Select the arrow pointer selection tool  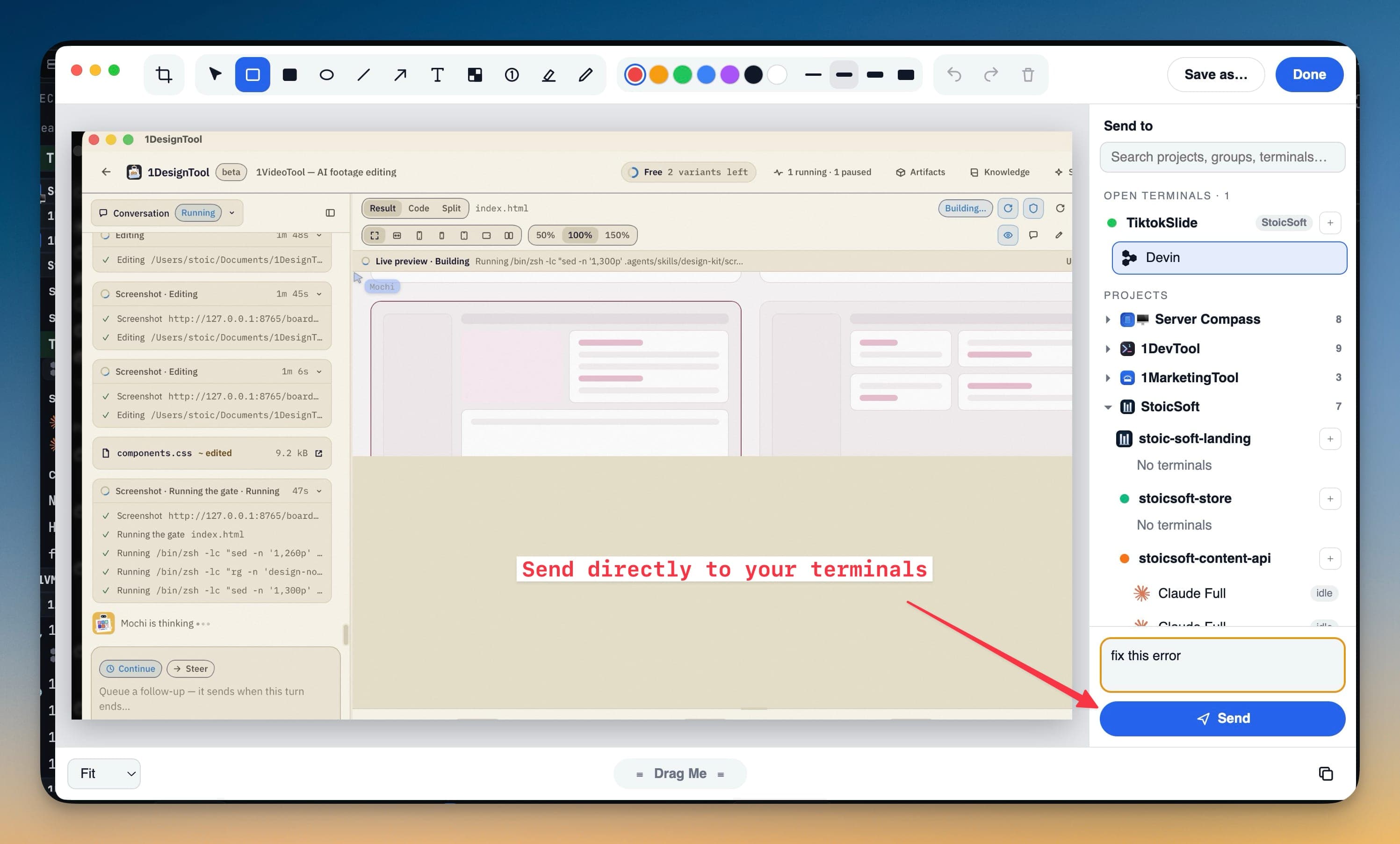216,74
